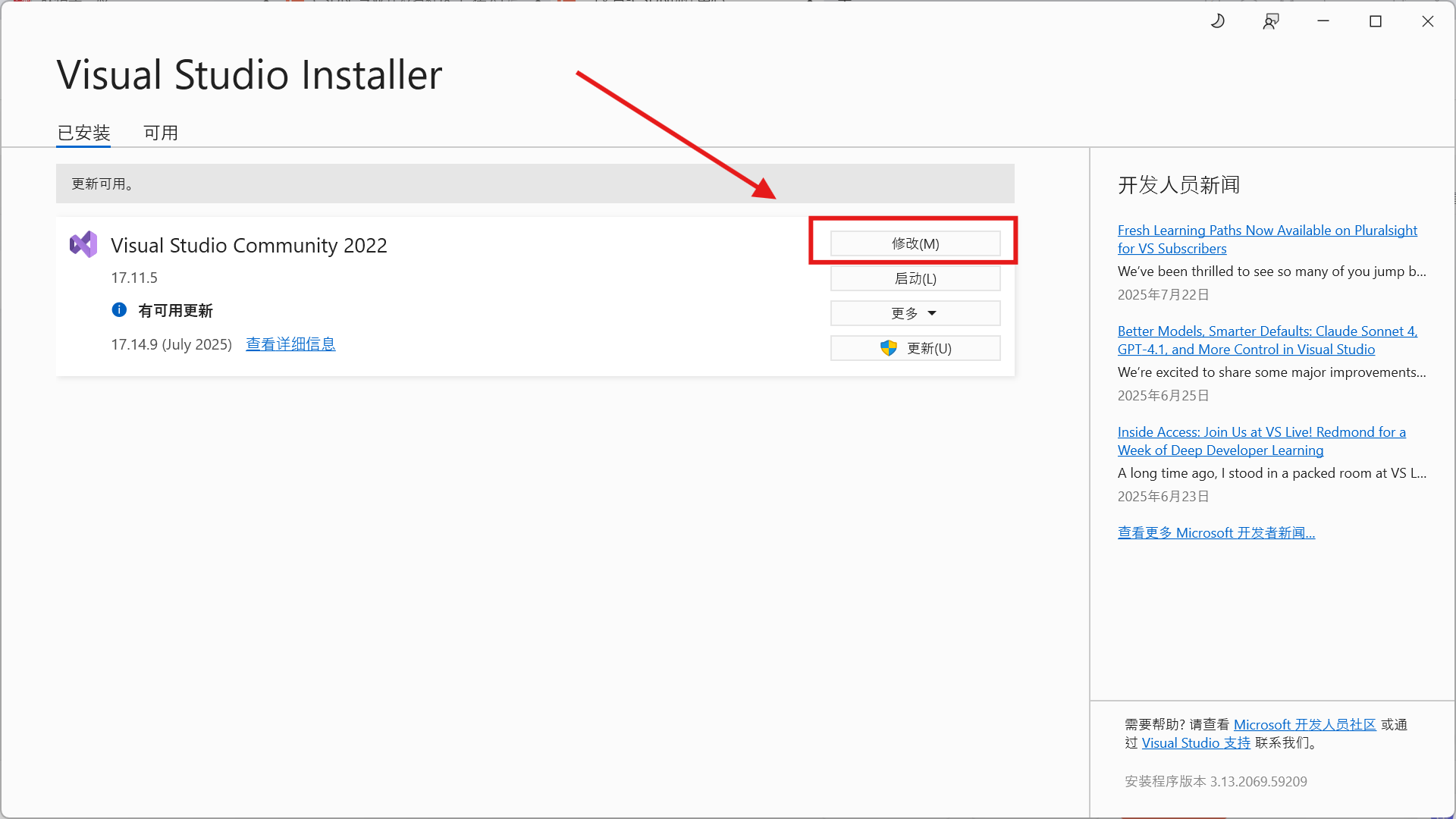The image size is (1456, 819).
Task: Click the Visual Studio purple logo icon
Action: (83, 244)
